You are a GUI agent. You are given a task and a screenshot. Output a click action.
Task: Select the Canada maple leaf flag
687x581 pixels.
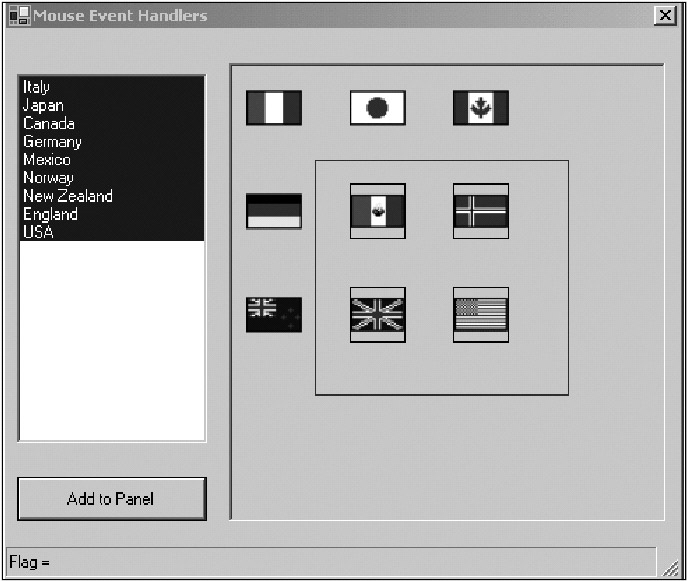click(480, 108)
